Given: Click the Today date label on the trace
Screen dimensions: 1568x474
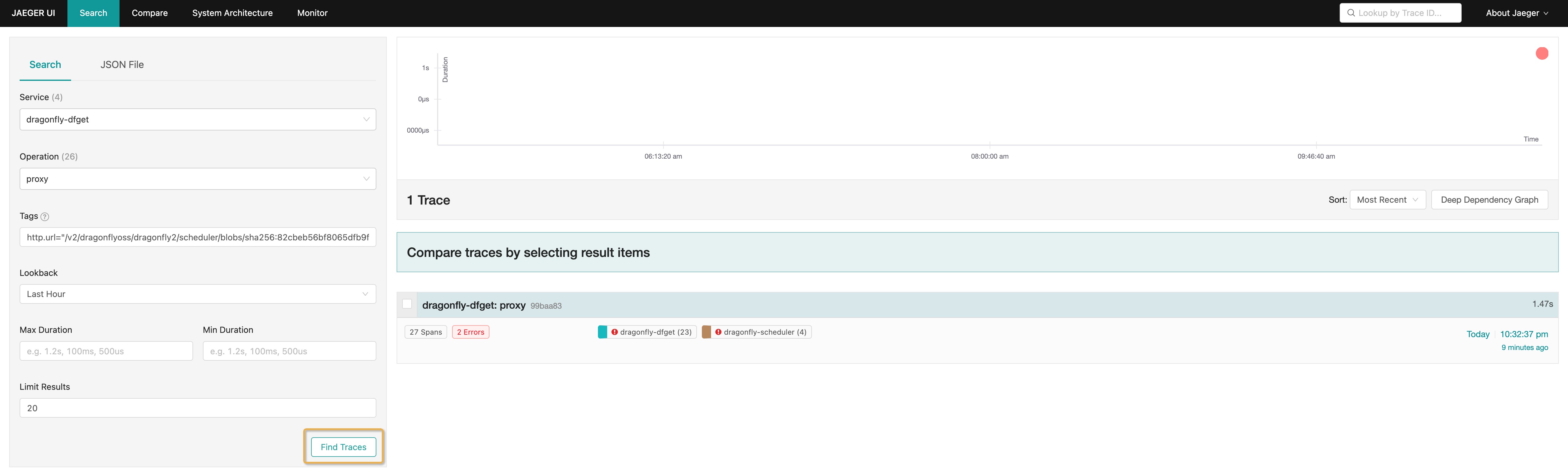Looking at the screenshot, I should pyautogui.click(x=1478, y=334).
